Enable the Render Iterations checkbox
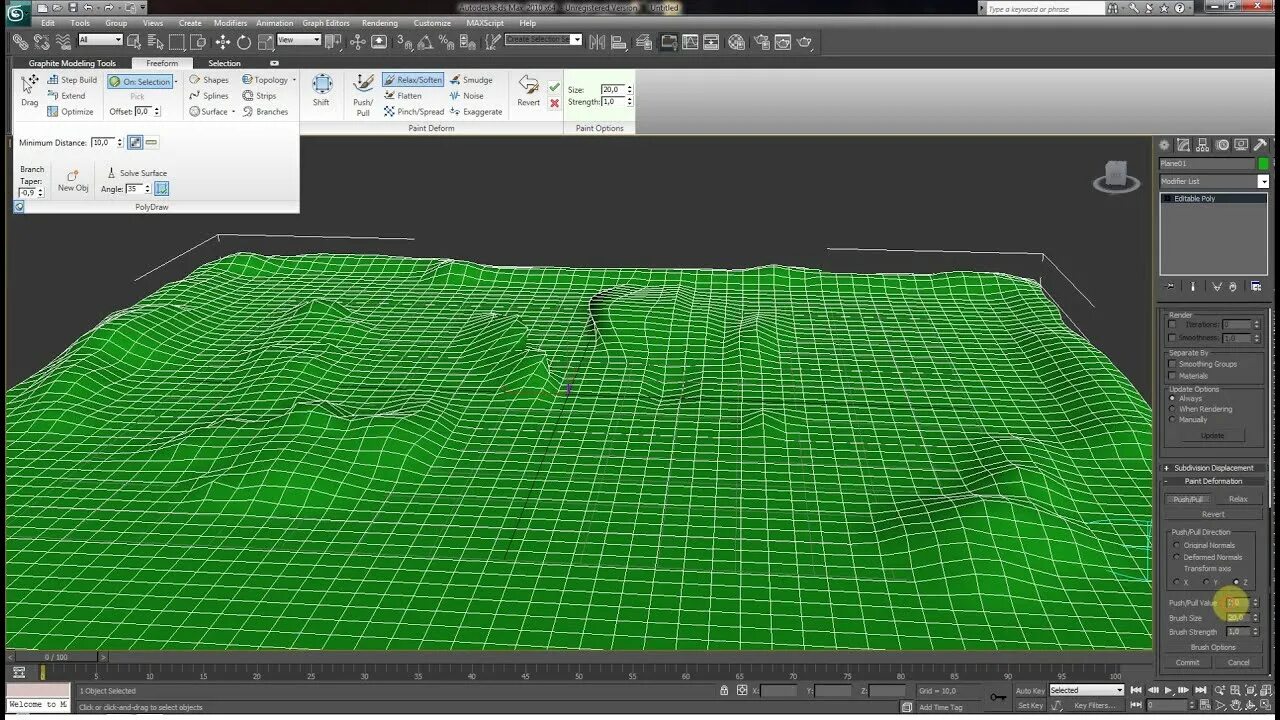The image size is (1280, 720). [x=1172, y=324]
